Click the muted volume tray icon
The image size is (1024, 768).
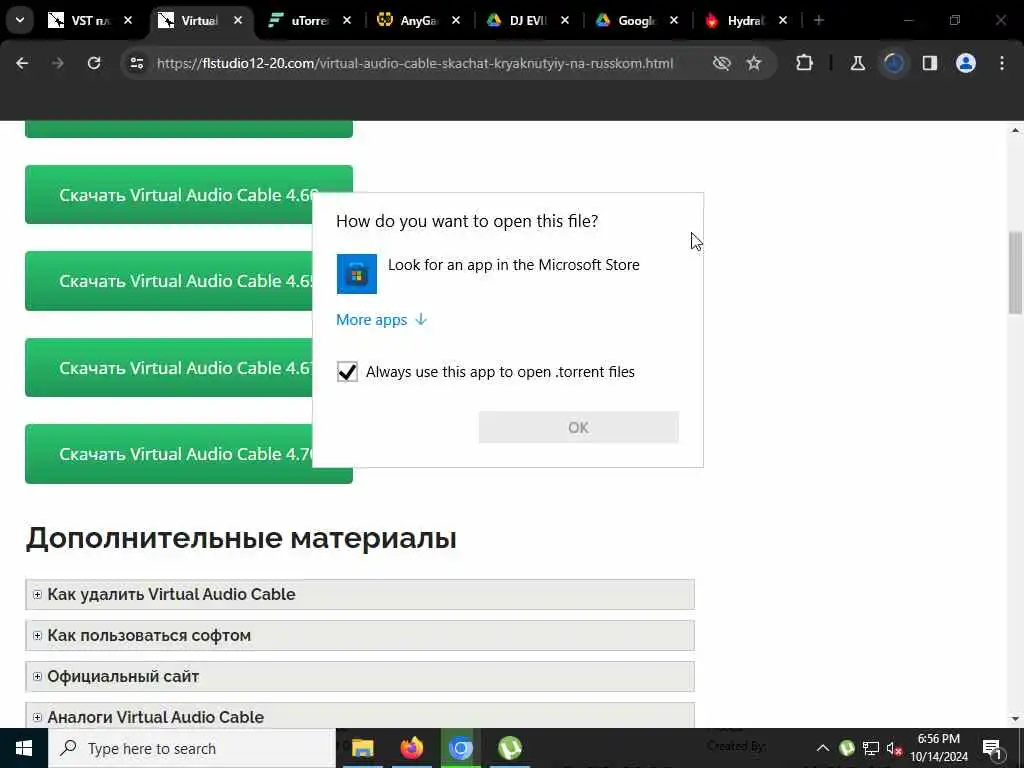(x=894, y=748)
